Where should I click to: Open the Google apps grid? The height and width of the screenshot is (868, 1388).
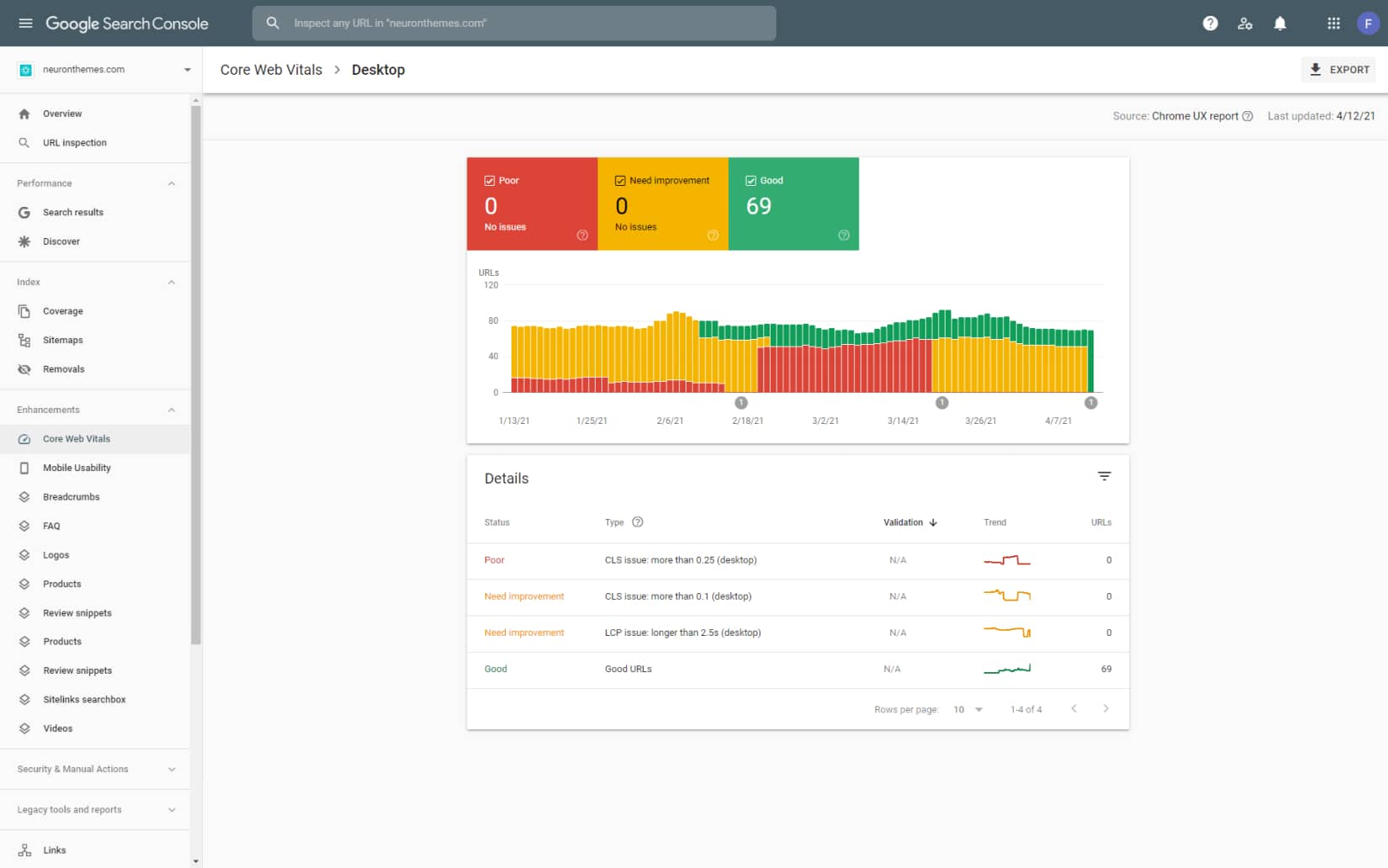(1333, 23)
